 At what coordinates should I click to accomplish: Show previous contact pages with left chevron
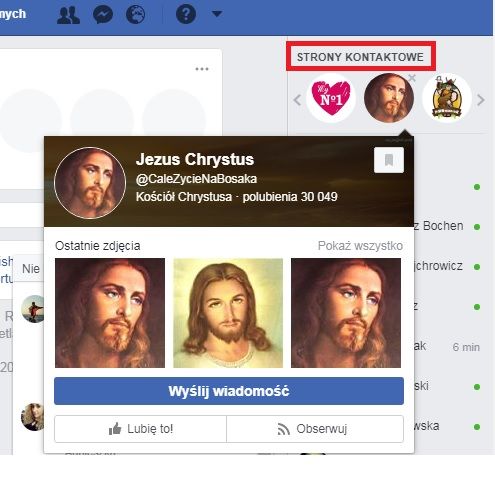[297, 100]
